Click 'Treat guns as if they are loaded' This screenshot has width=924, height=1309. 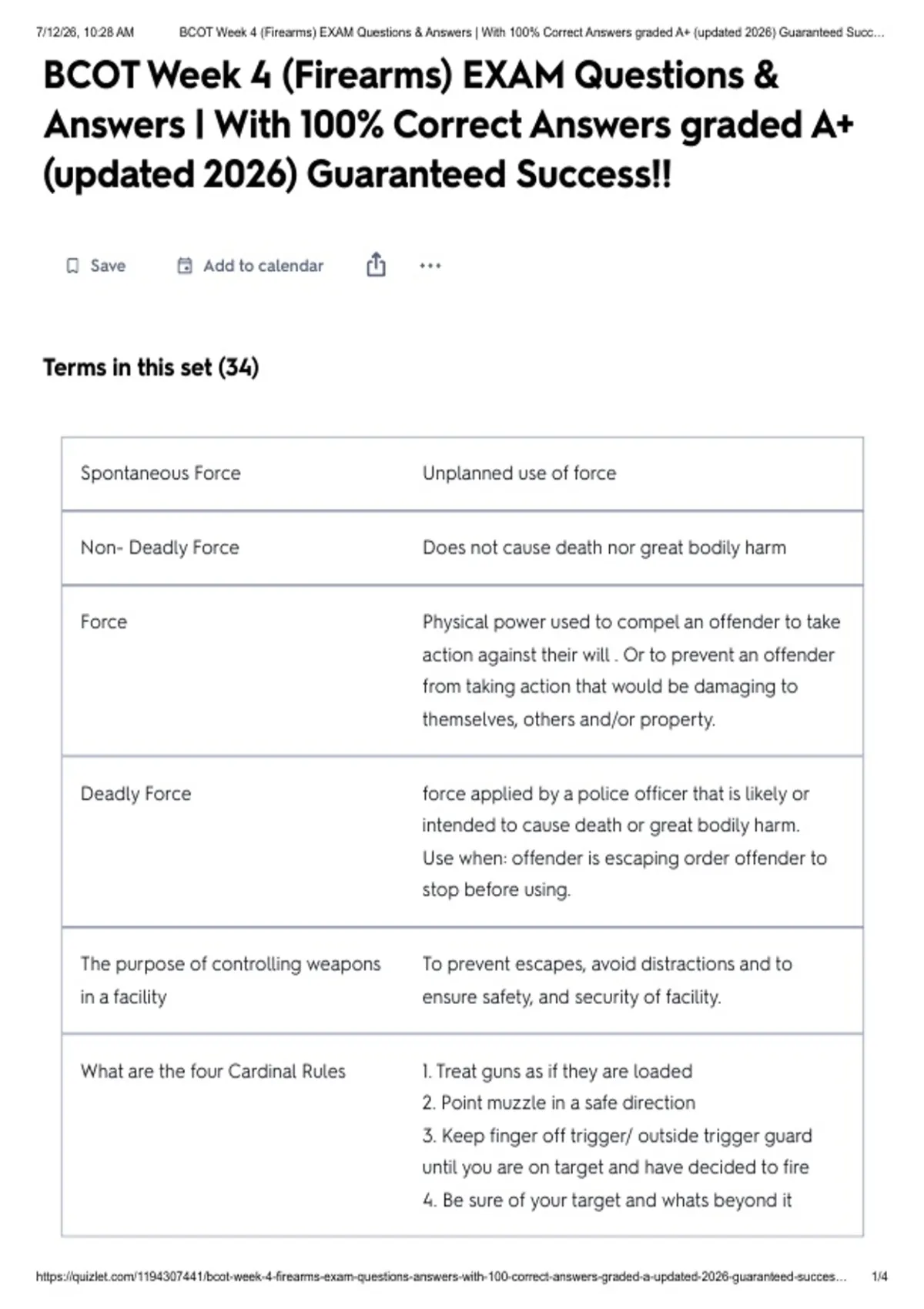pos(557,1071)
